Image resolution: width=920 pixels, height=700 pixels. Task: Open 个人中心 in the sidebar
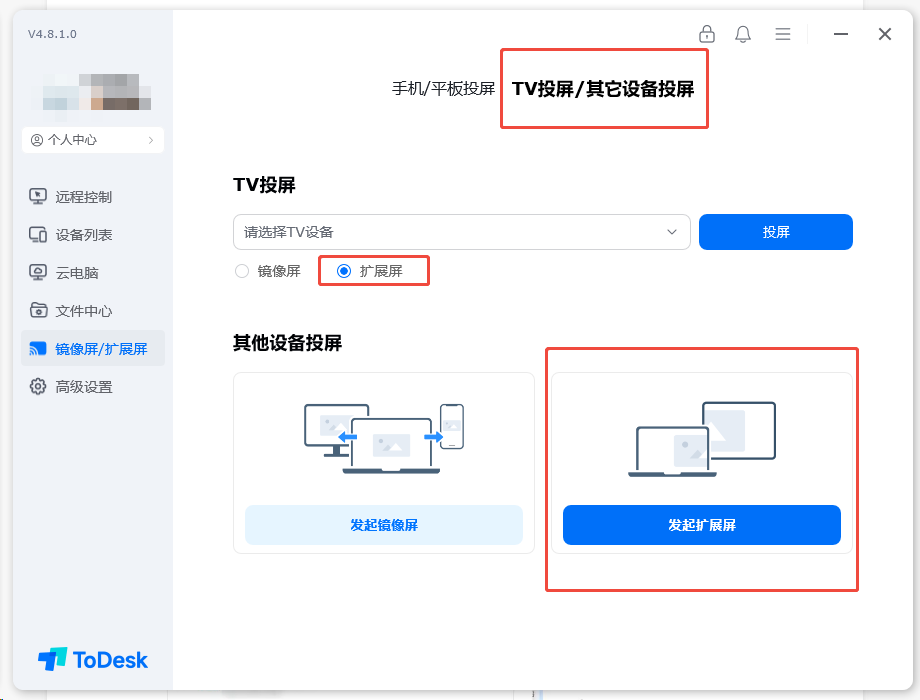[92, 139]
